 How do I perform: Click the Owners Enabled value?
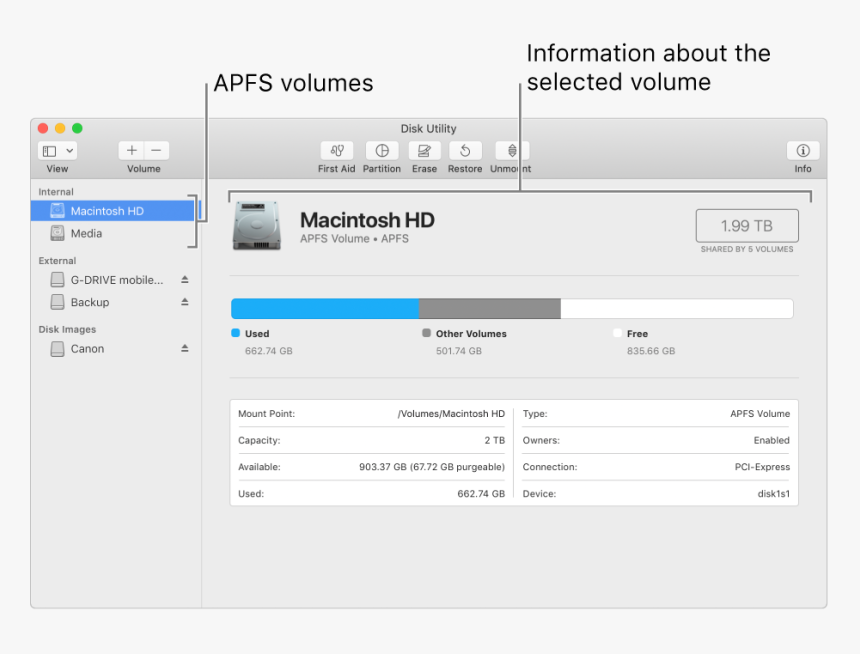click(x=772, y=441)
